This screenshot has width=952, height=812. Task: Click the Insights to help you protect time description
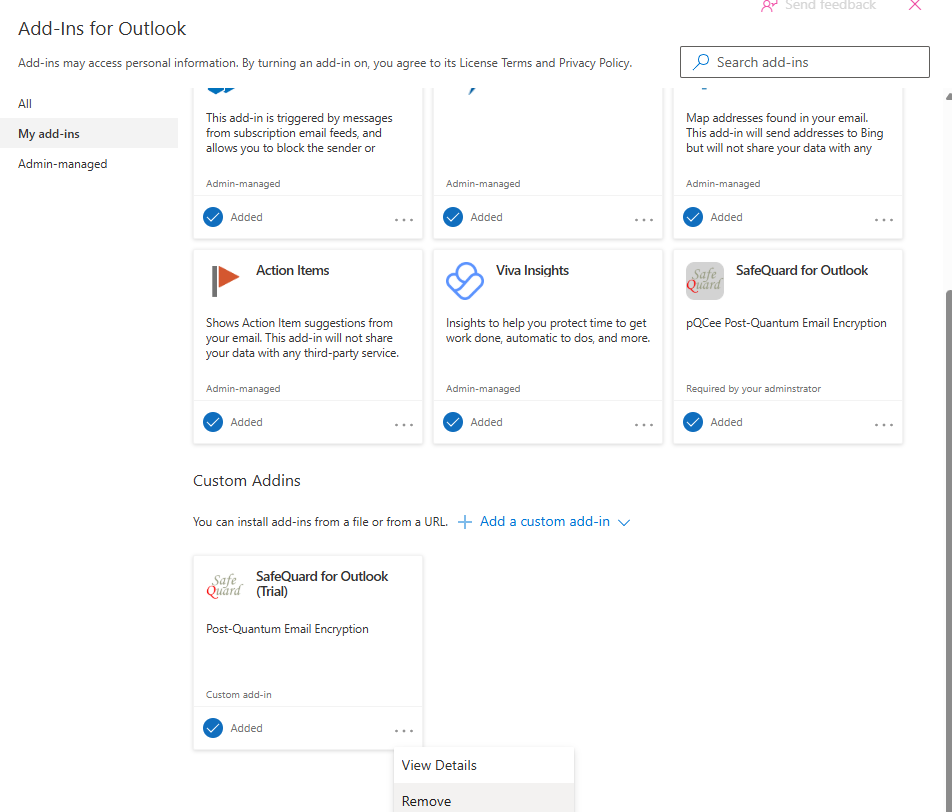548,330
